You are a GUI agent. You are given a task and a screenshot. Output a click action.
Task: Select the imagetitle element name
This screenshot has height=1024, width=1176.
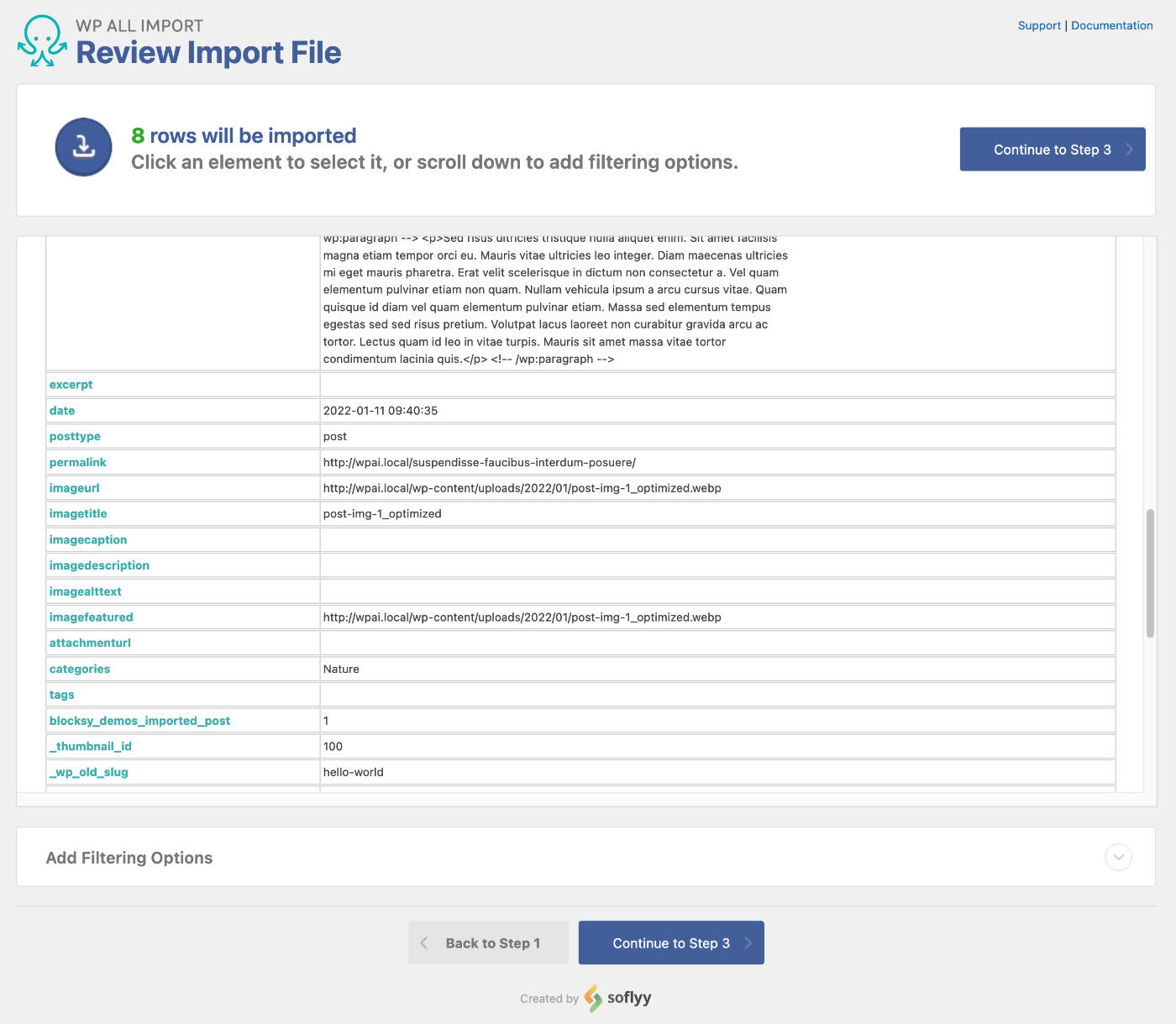tap(78, 514)
